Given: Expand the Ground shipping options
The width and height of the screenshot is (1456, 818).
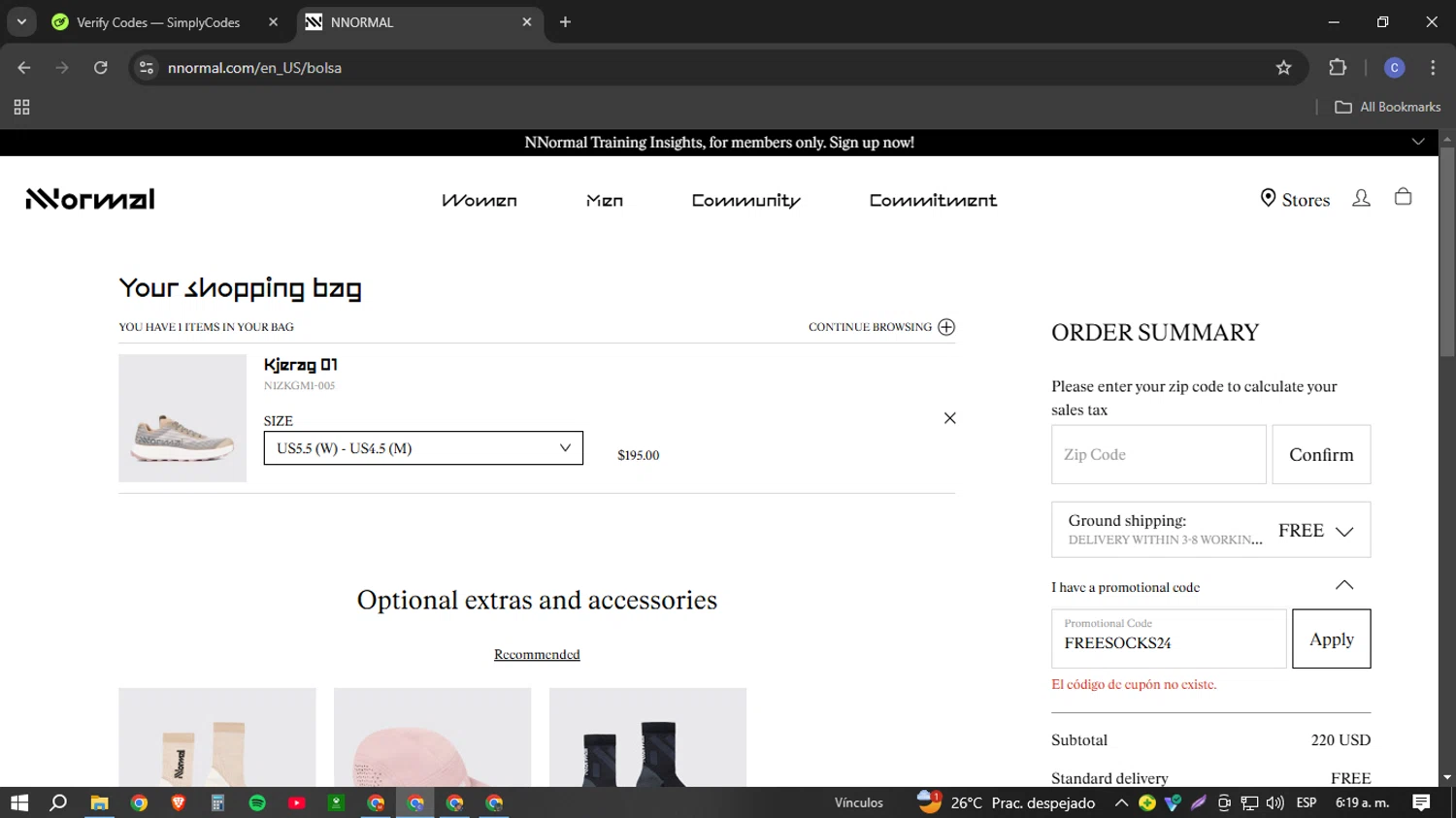Looking at the screenshot, I should [1210, 530].
